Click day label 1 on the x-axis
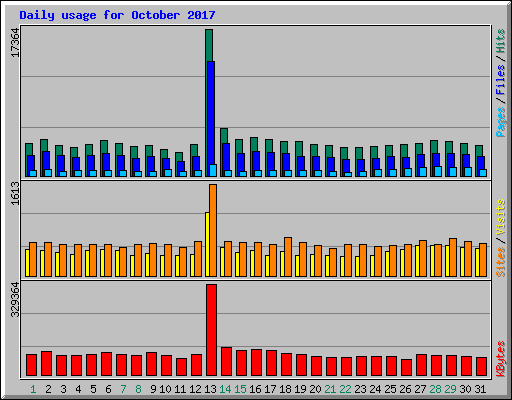 pos(33,389)
